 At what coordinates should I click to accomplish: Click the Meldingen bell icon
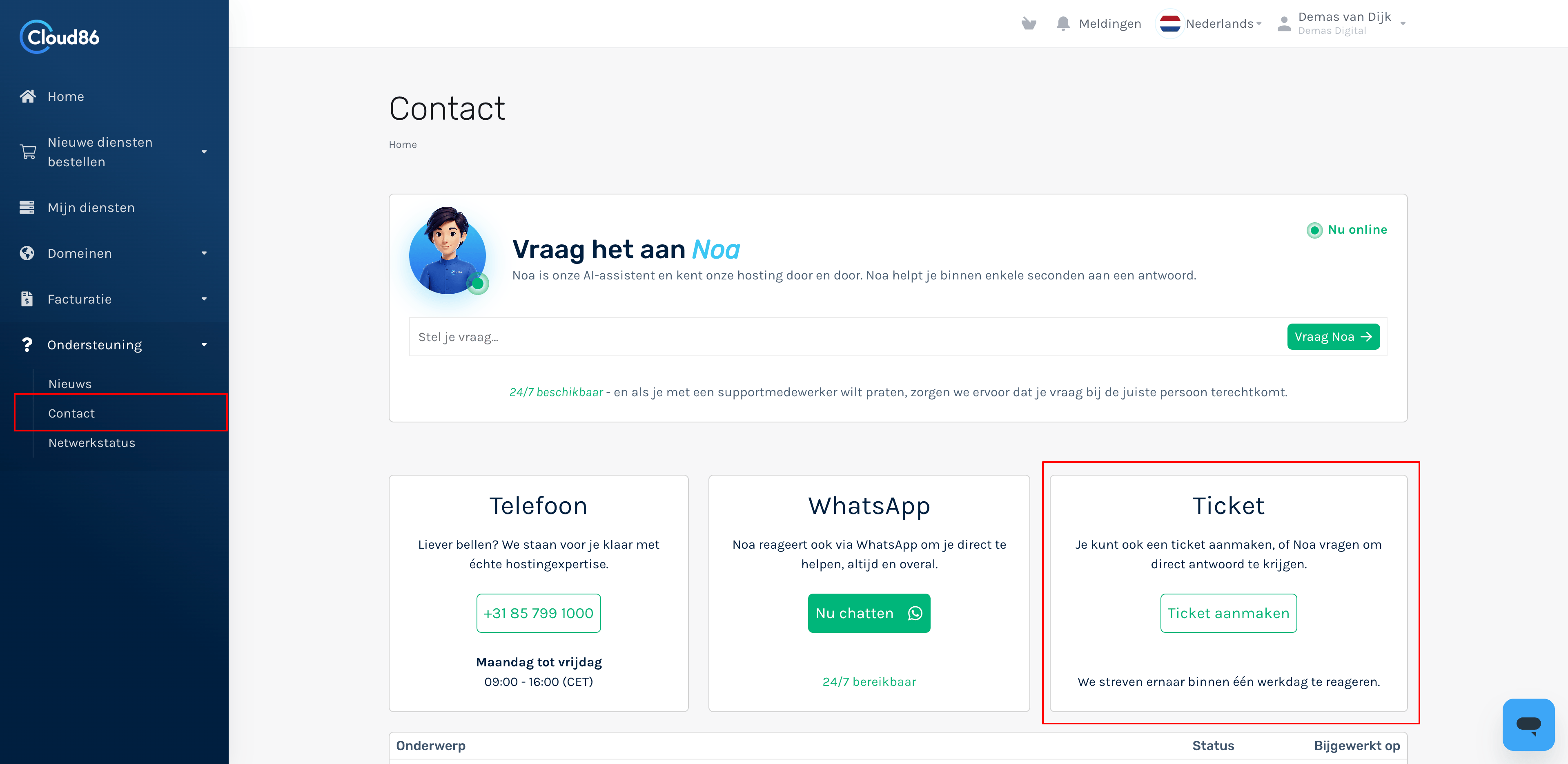tap(1063, 24)
